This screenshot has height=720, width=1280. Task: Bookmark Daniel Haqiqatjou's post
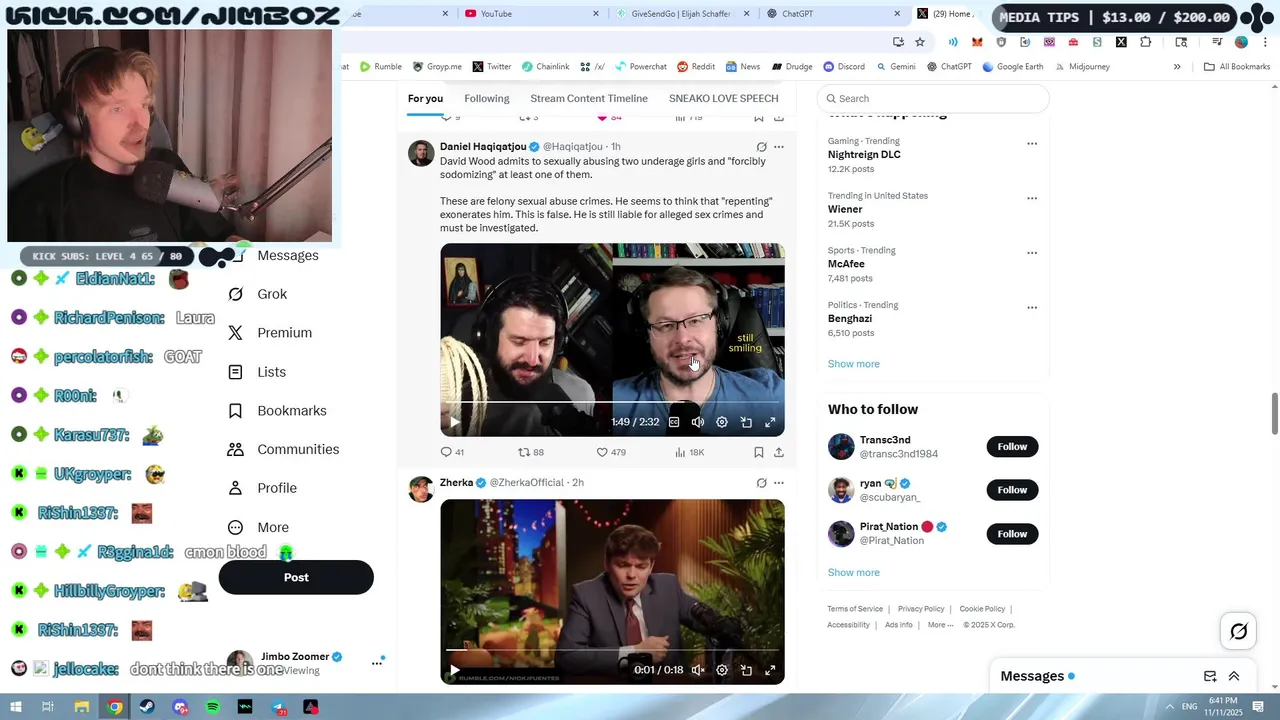point(759,452)
